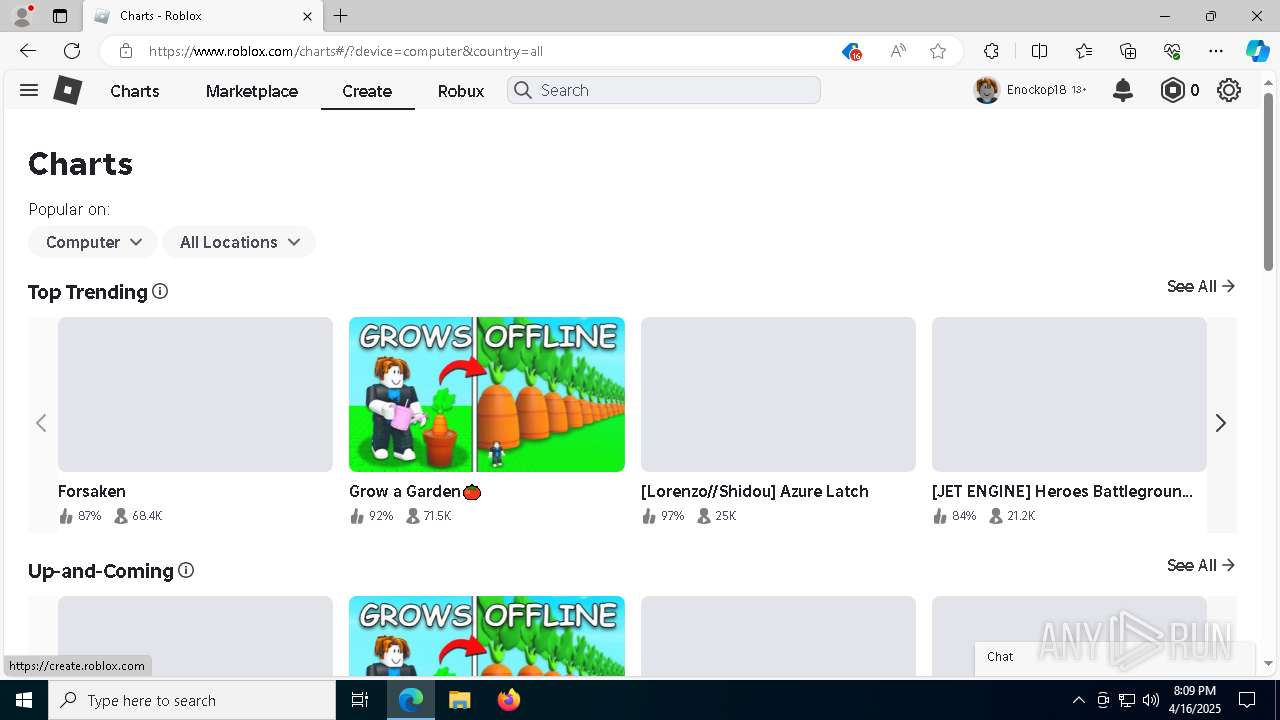
Task: Open the Windows Start menu
Action: pos(24,700)
